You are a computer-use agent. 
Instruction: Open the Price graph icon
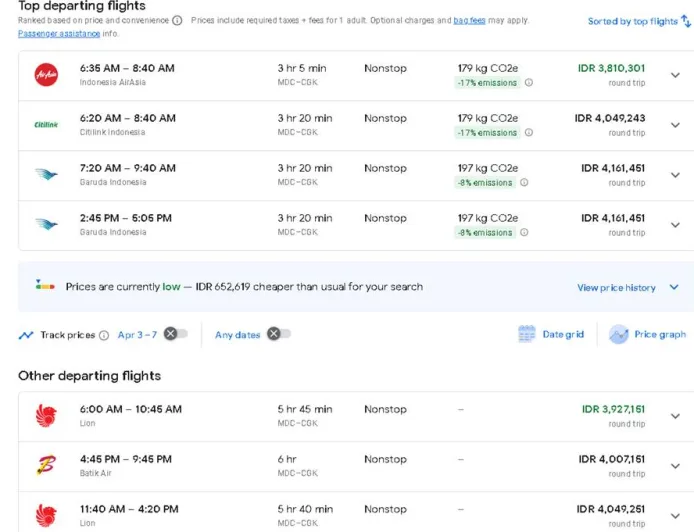click(619, 334)
